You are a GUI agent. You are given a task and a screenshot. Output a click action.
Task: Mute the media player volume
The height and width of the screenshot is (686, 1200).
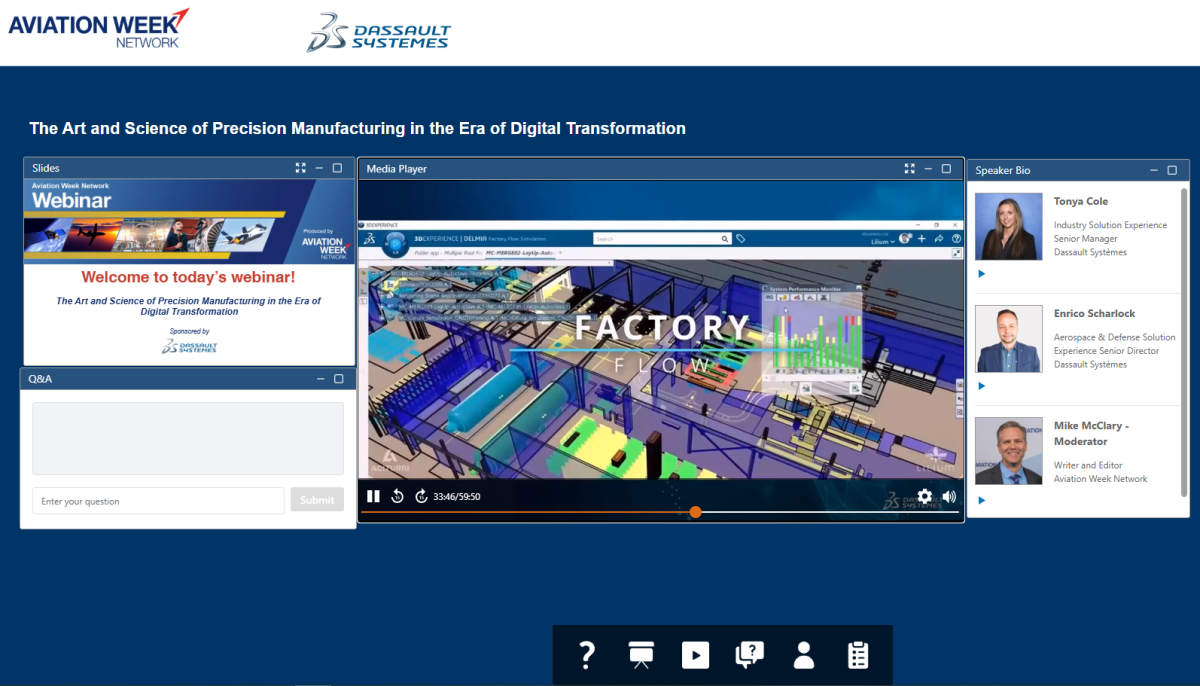[x=949, y=496]
